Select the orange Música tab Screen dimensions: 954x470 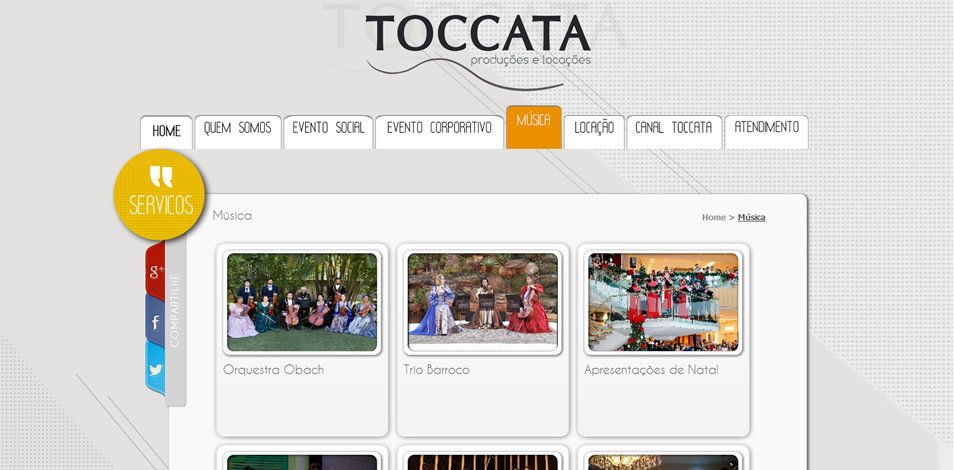click(534, 127)
